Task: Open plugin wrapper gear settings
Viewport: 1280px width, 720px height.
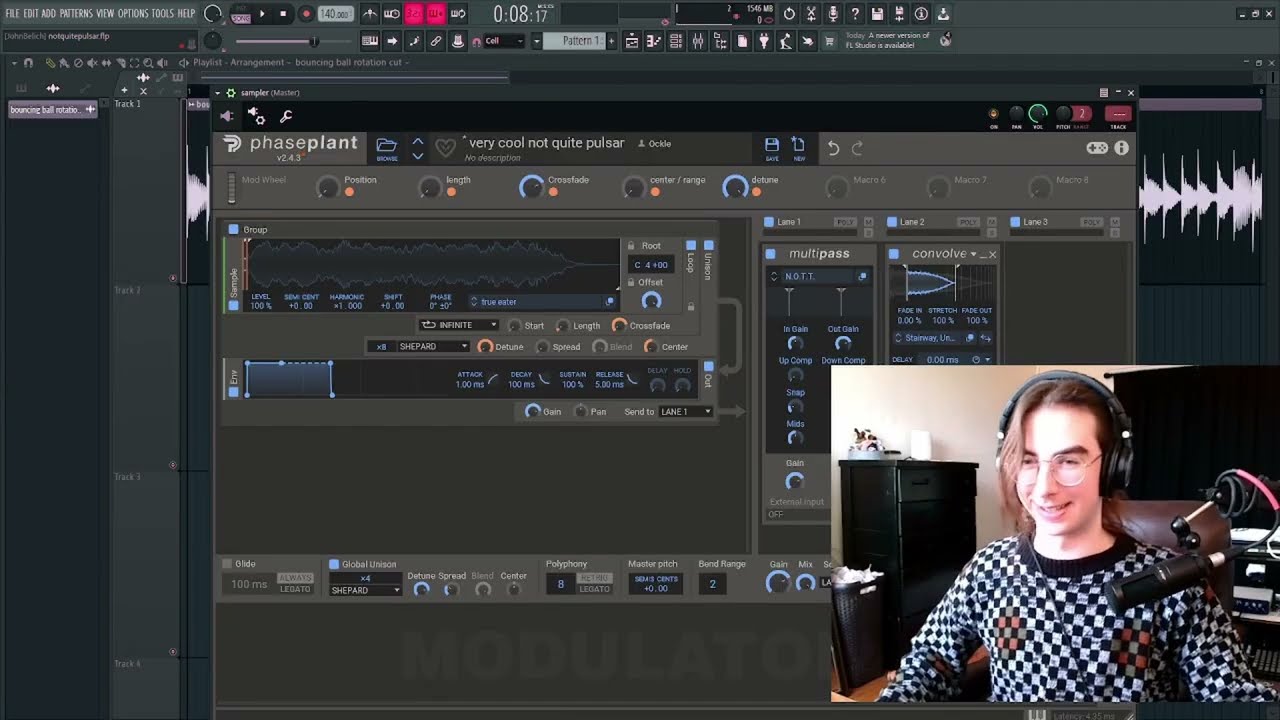Action: (x=256, y=116)
